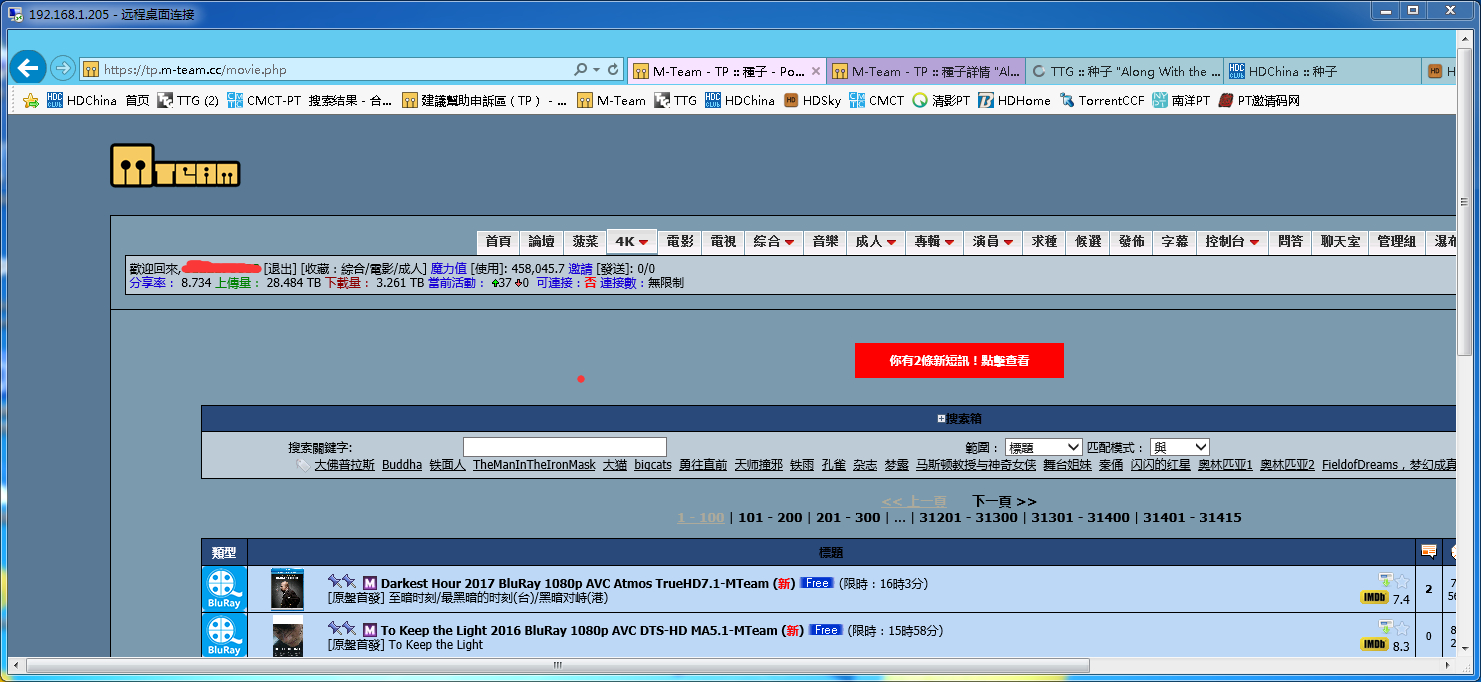The width and height of the screenshot is (1481, 682).
Task: Click the BluRay category icon for To Keep the Light
Action: pos(224,636)
